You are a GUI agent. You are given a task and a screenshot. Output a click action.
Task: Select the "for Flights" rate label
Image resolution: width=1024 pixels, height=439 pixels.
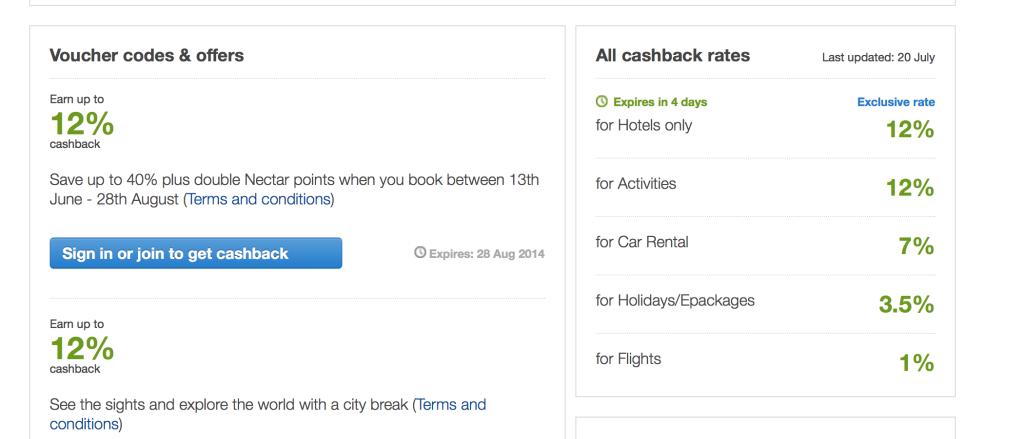click(x=628, y=359)
